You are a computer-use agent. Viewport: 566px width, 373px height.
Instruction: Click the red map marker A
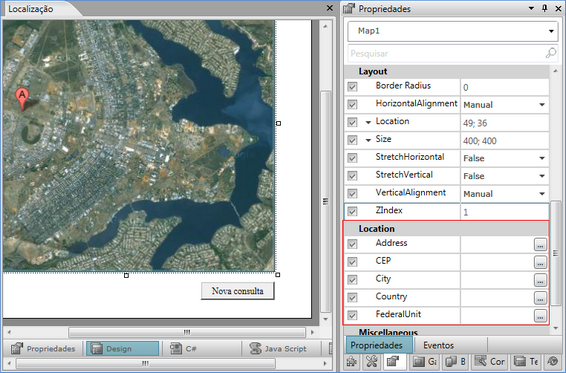click(22, 99)
